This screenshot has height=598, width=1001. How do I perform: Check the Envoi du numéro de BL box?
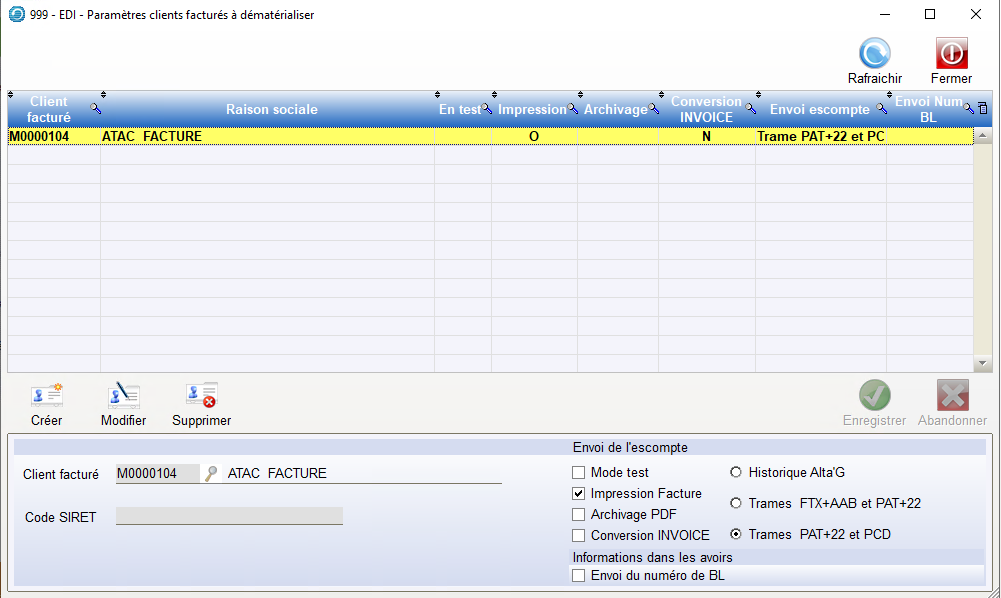pyautogui.click(x=578, y=576)
